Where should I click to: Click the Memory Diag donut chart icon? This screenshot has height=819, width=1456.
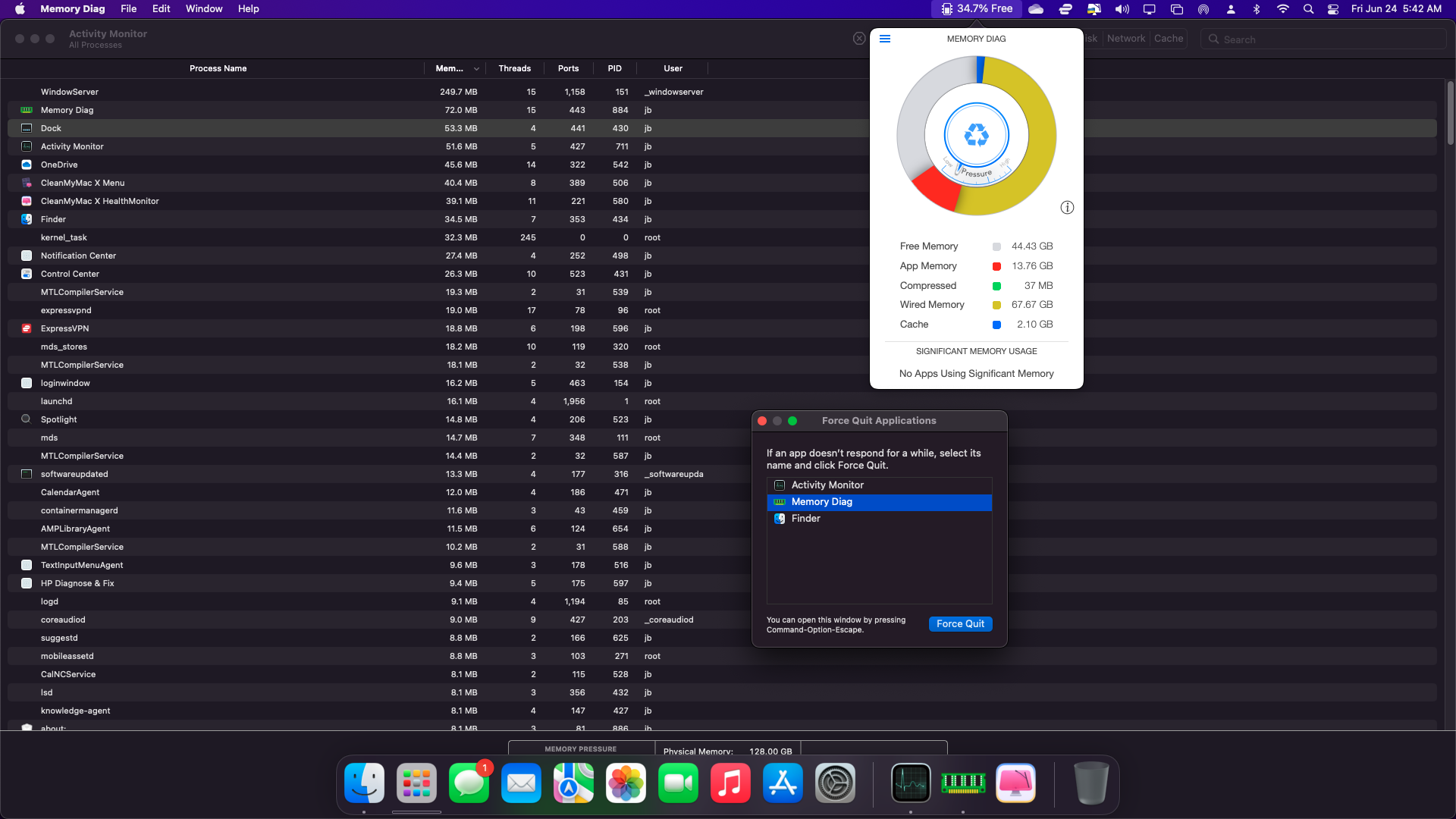click(x=976, y=135)
